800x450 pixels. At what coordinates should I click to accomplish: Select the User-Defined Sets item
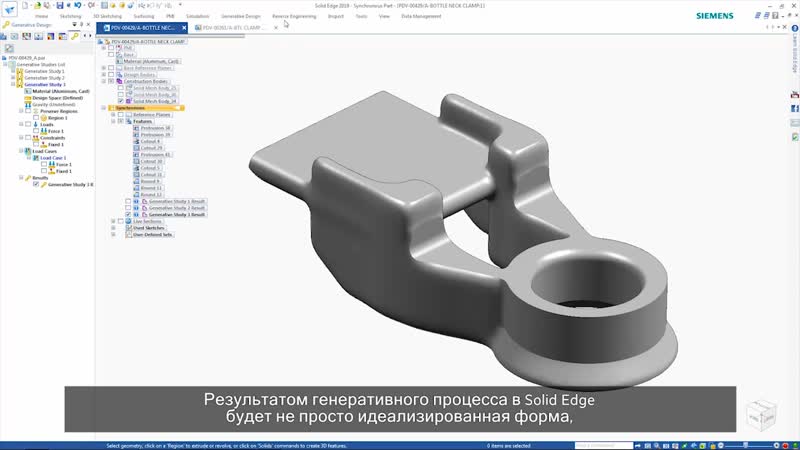(153, 235)
